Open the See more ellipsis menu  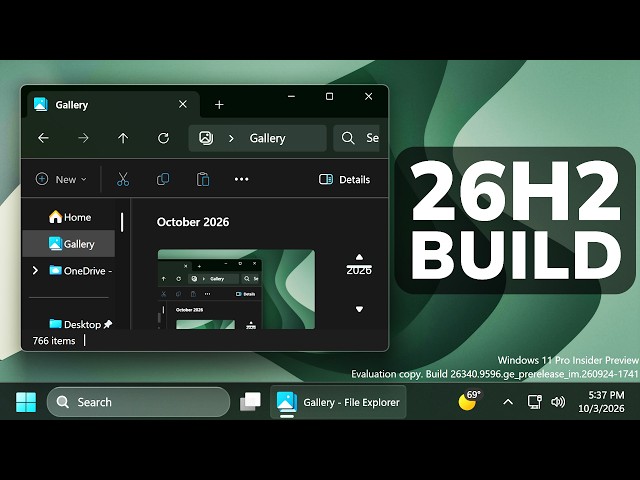click(242, 179)
